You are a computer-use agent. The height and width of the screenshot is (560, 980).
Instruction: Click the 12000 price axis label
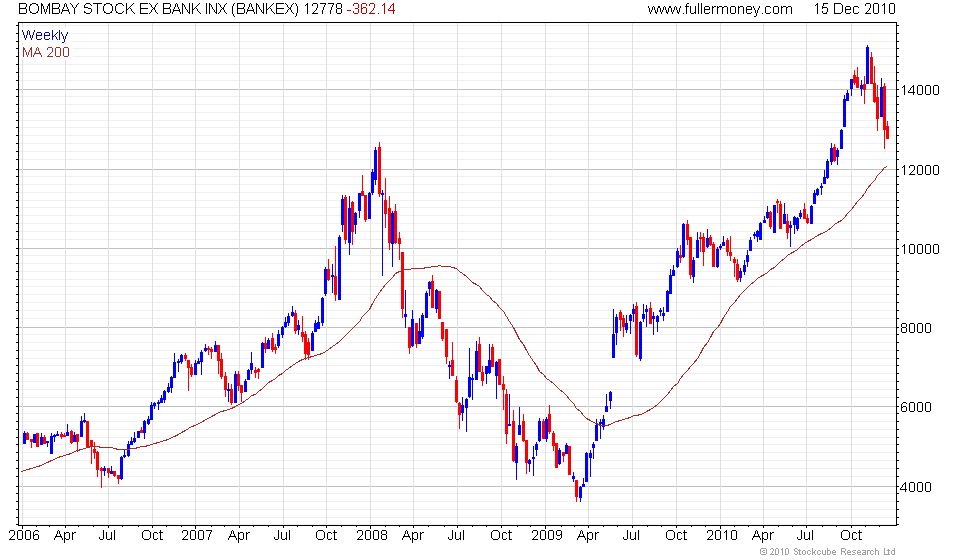click(920, 170)
